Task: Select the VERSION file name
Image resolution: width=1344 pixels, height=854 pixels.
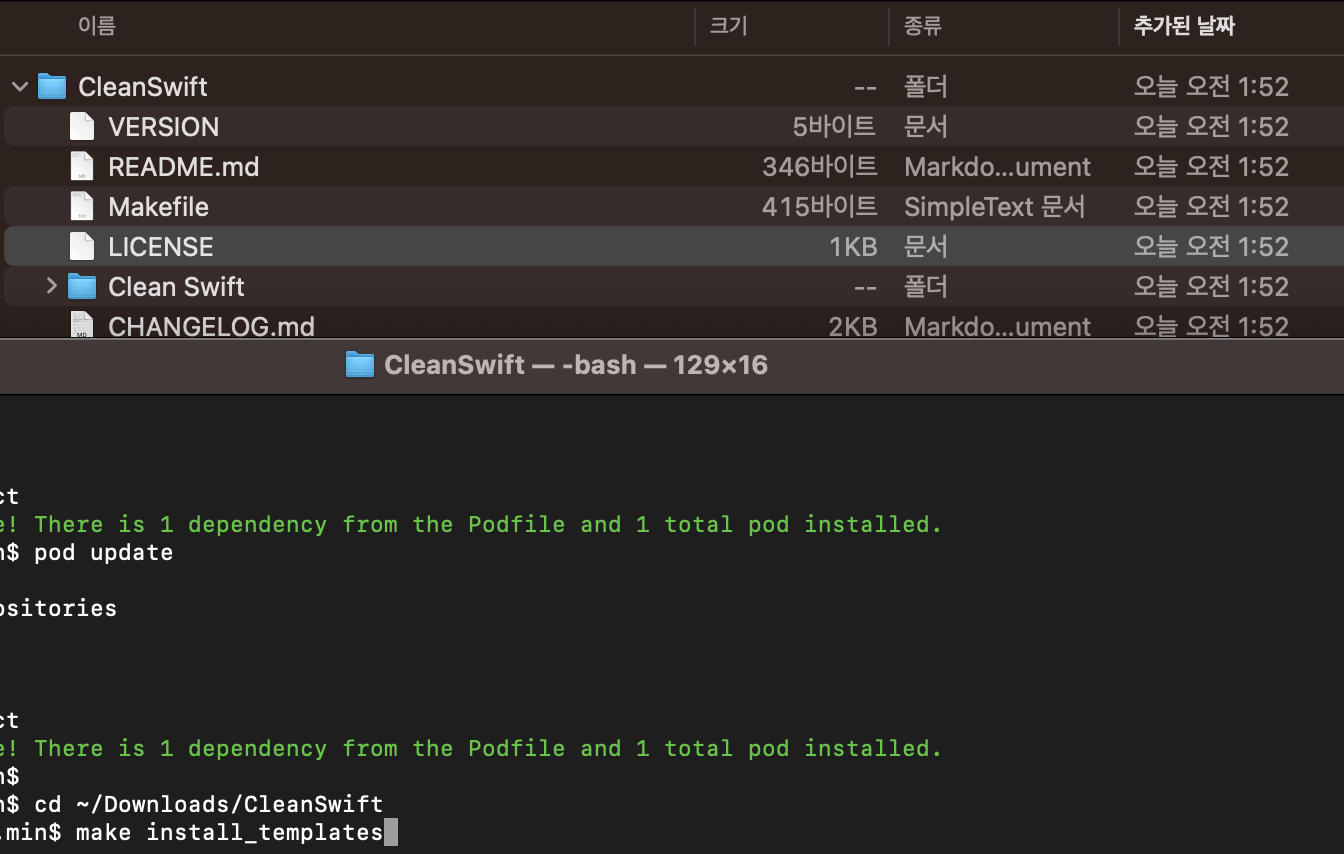Action: (x=163, y=127)
